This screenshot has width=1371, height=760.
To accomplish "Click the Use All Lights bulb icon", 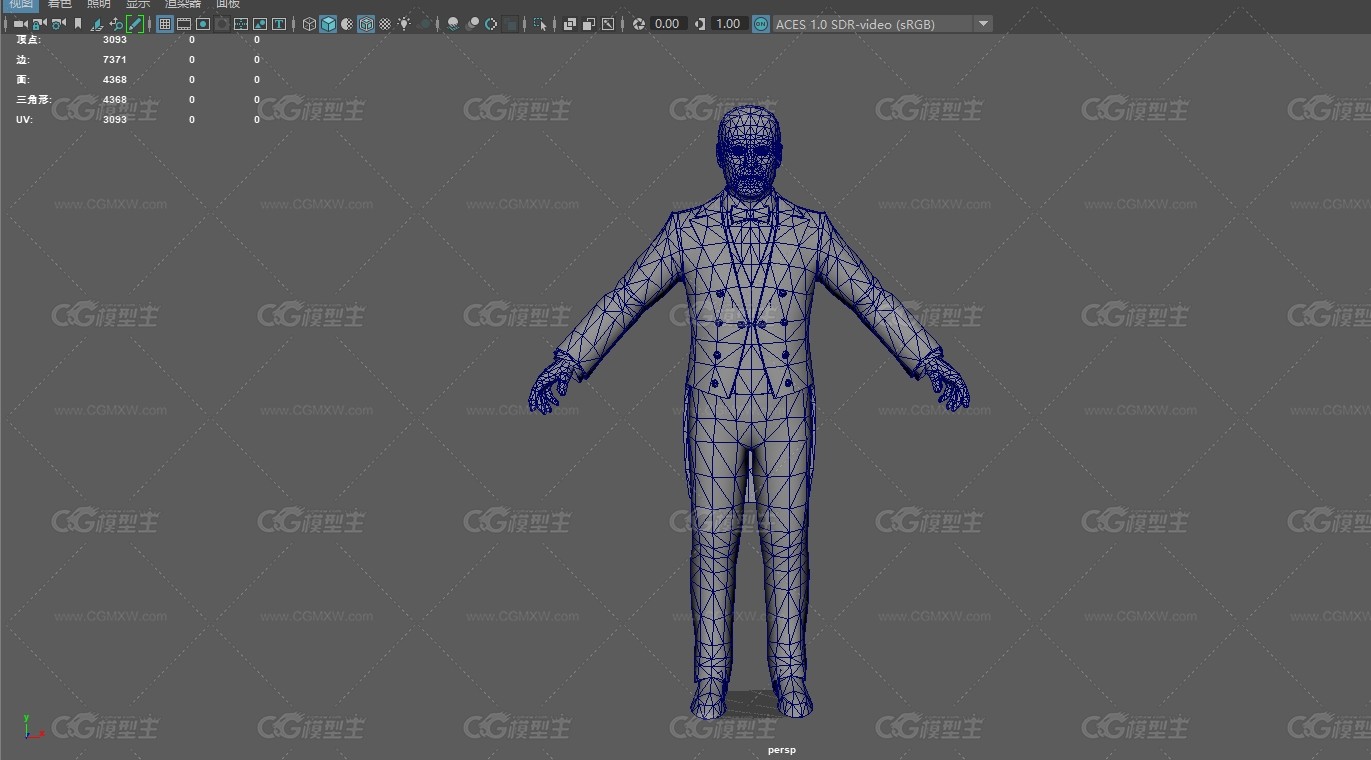I will 404,24.
